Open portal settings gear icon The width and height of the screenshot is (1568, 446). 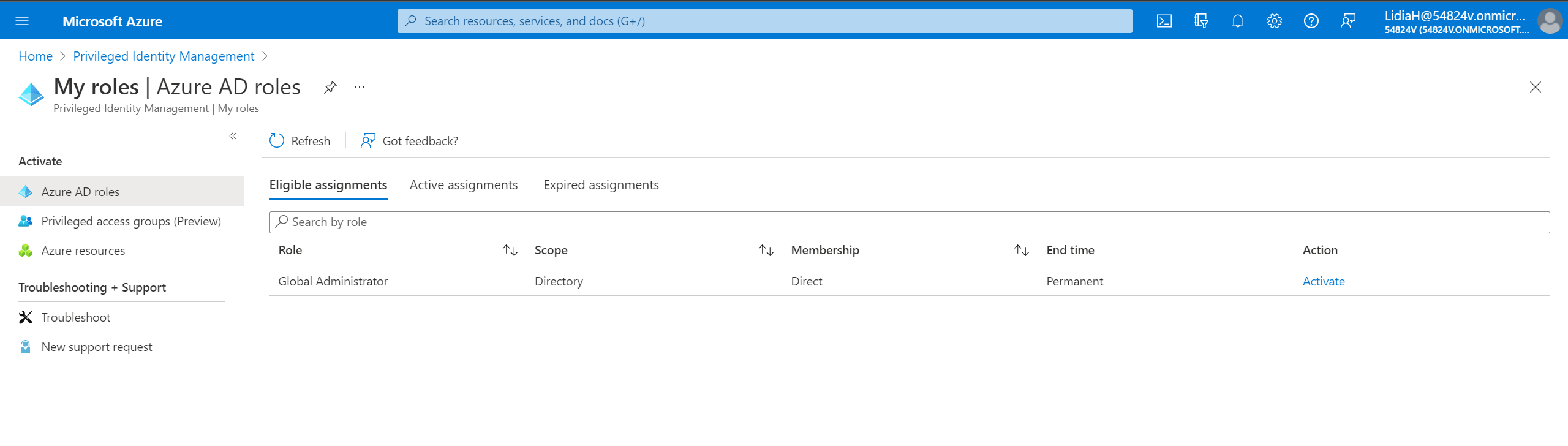click(1274, 21)
